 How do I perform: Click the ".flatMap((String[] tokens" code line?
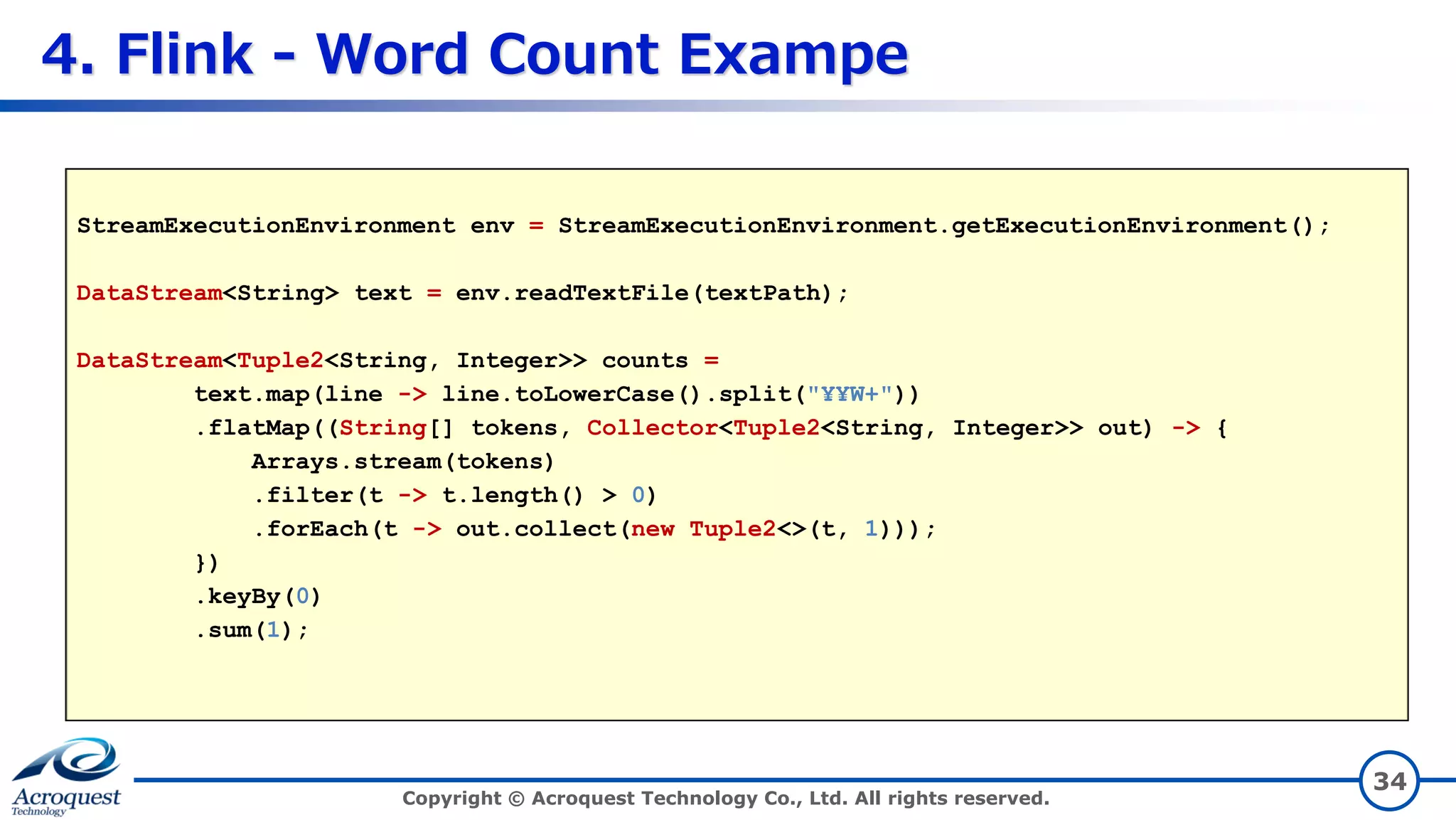click(712, 428)
